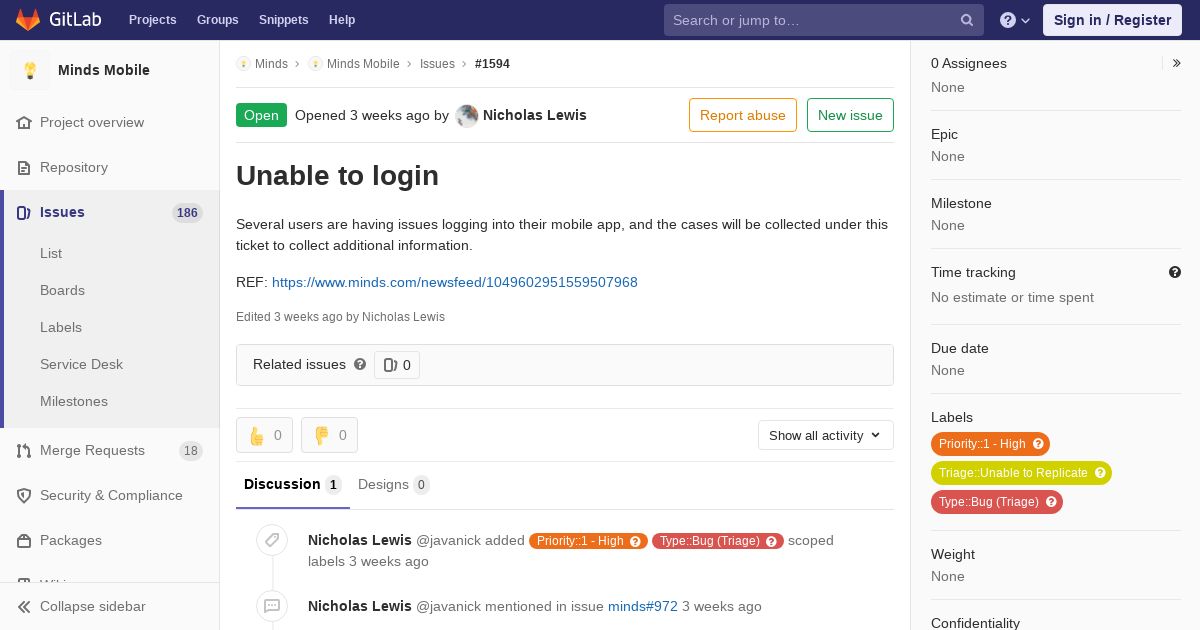
Task: Click help icon on Priority::1 - High sidebar label
Action: click(x=1038, y=444)
